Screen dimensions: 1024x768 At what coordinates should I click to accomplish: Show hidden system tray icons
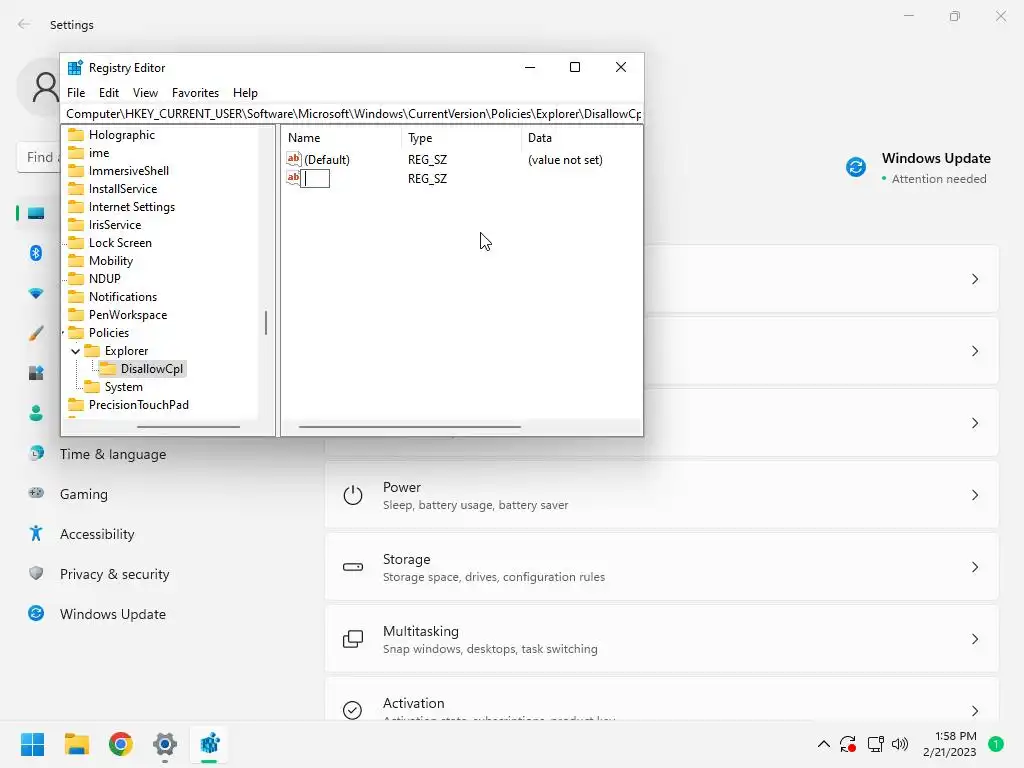click(824, 744)
